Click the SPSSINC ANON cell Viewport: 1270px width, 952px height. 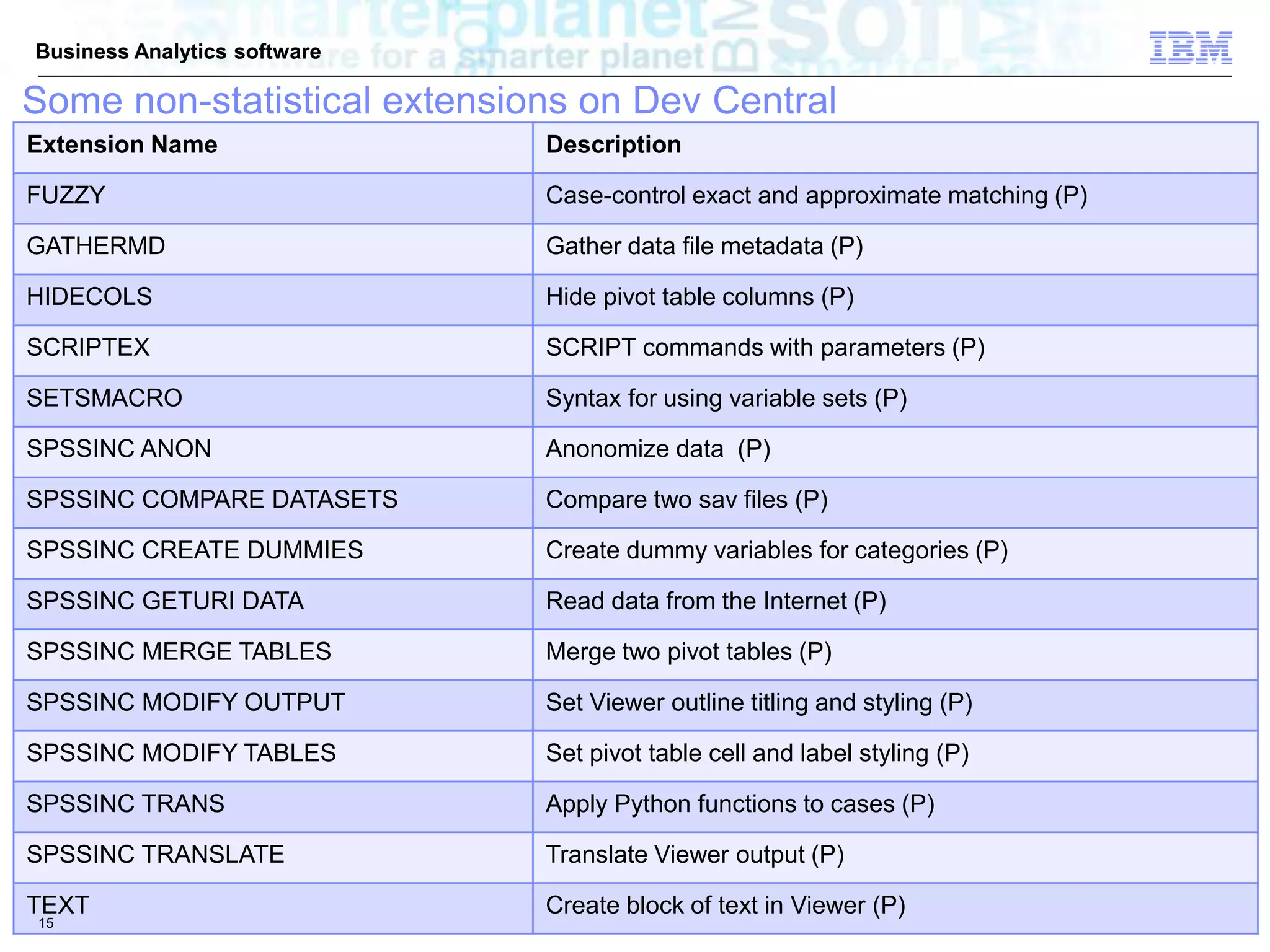point(273,452)
